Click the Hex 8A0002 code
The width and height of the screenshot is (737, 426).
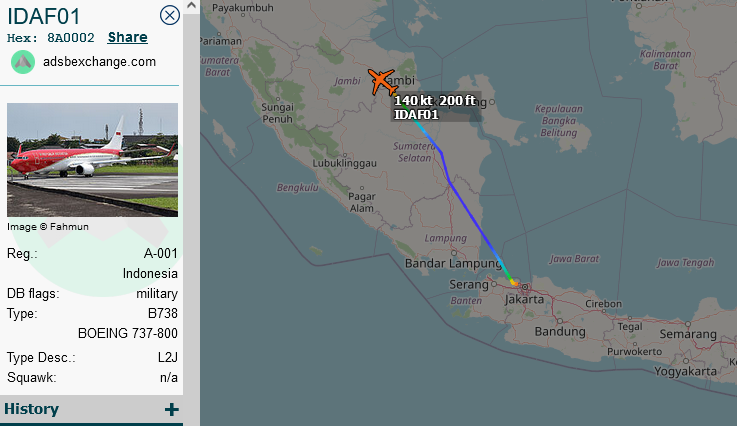pos(71,38)
